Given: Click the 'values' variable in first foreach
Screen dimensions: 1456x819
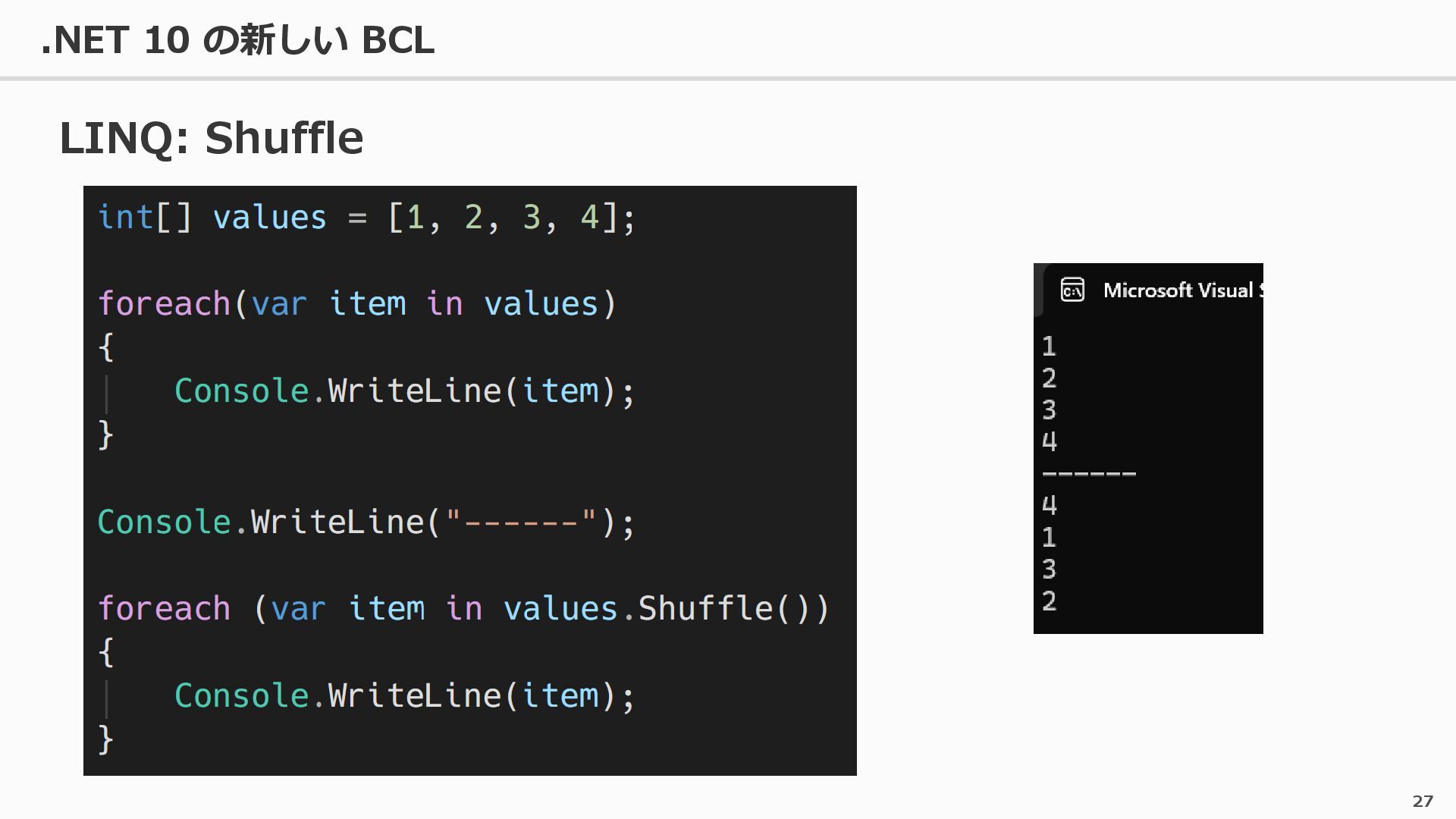Looking at the screenshot, I should click(x=541, y=304).
